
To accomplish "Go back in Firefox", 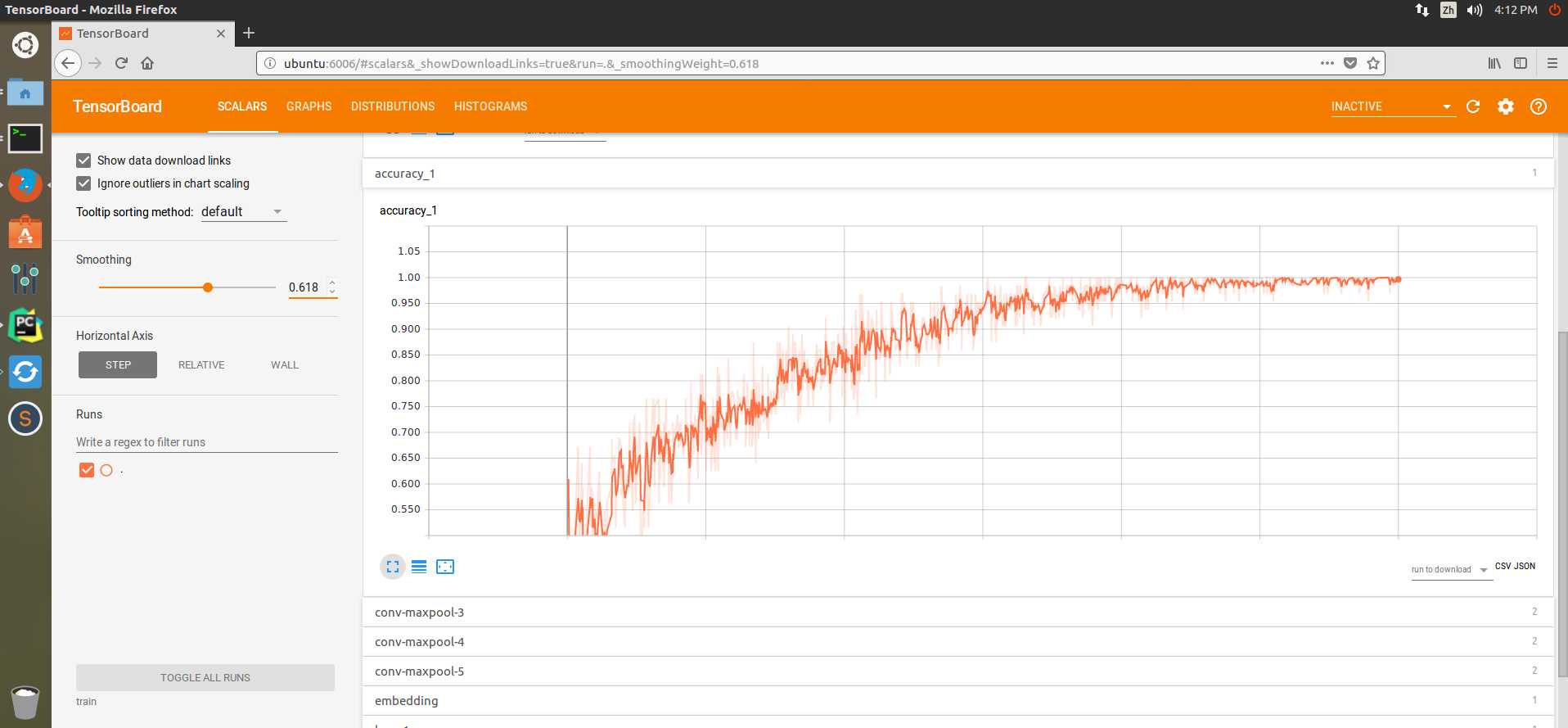I will [69, 63].
